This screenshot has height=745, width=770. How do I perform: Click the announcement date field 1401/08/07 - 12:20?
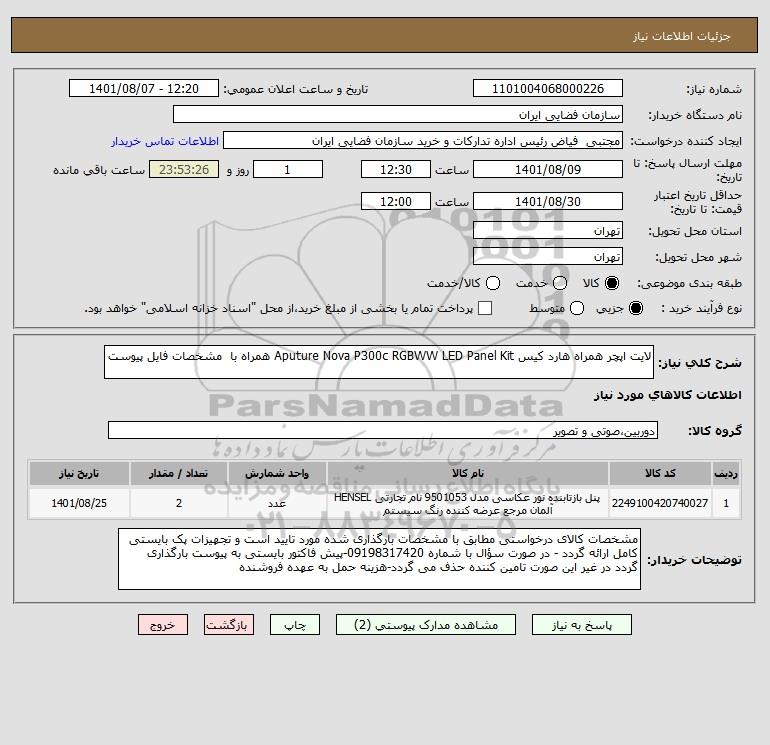[143, 88]
